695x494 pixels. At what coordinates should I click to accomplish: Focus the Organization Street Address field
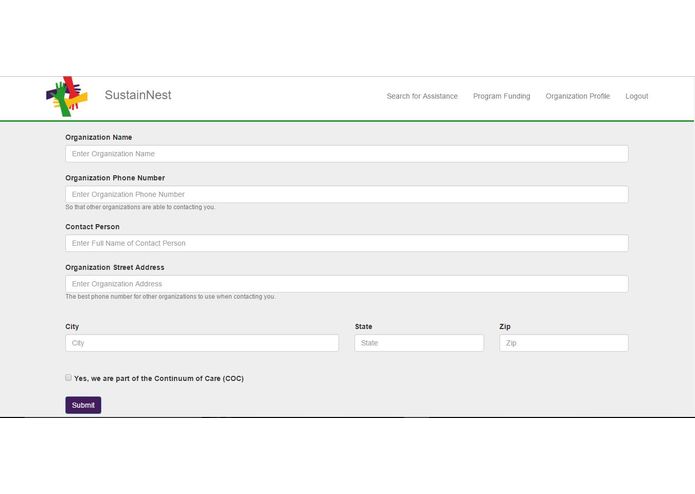coord(347,284)
